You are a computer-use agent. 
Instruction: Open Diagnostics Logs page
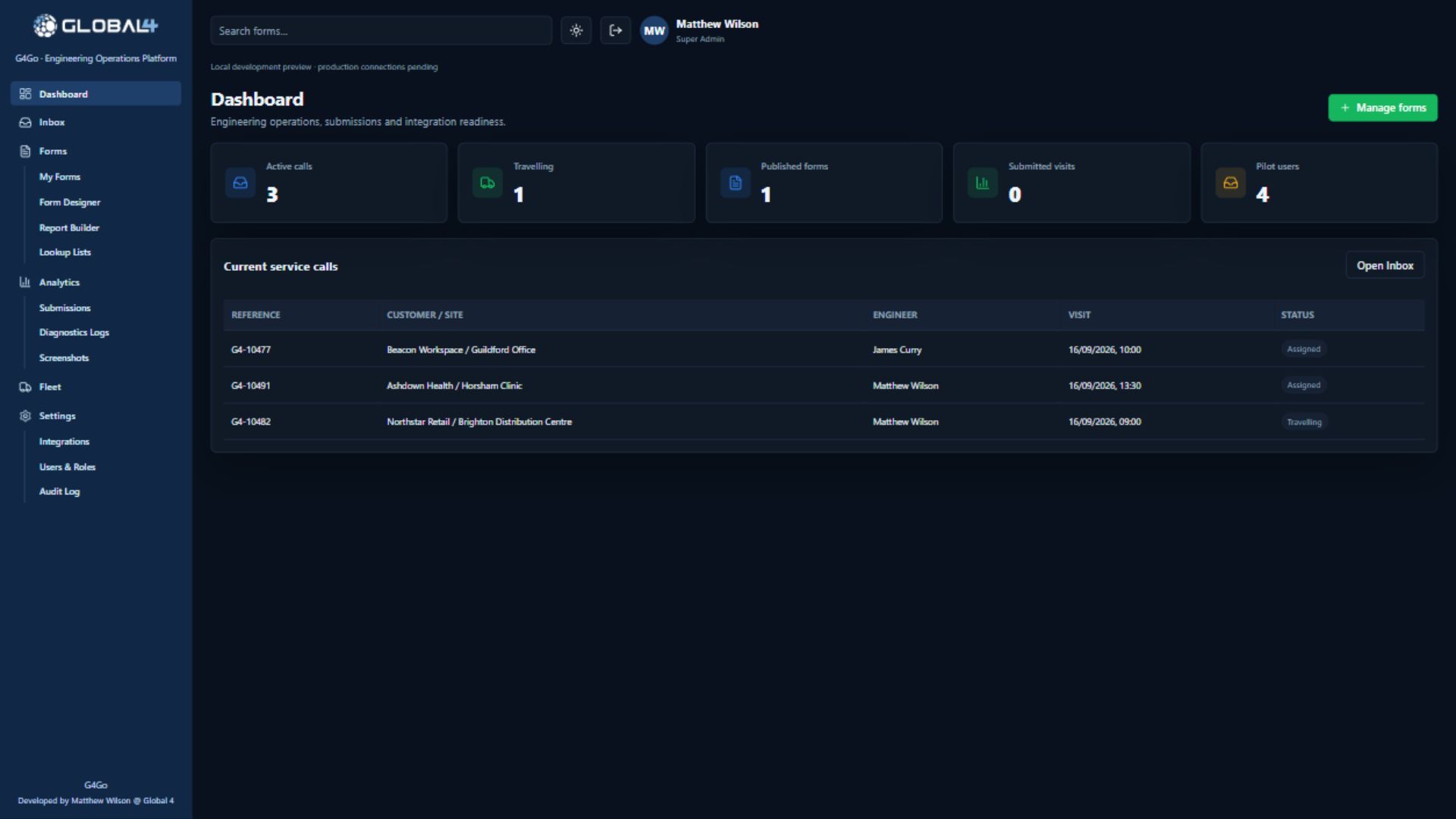[74, 332]
